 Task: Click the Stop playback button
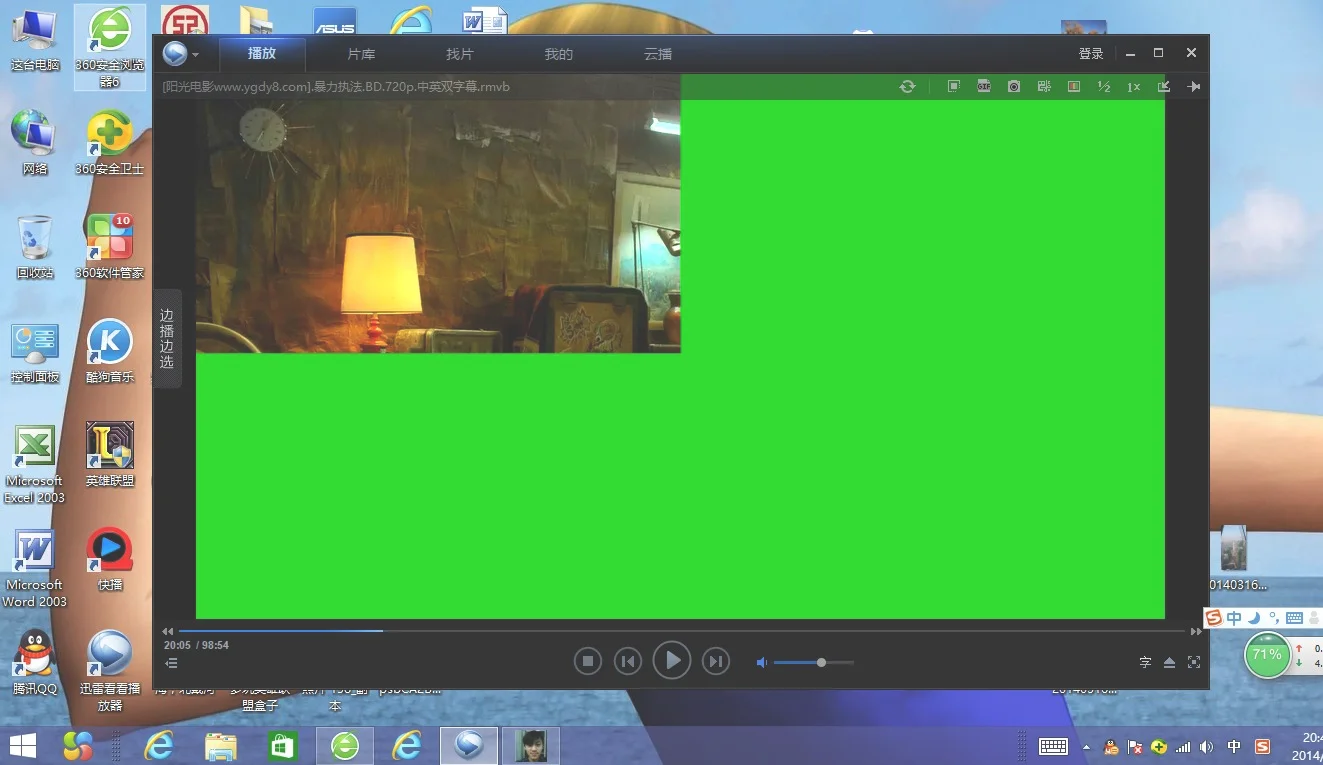(x=588, y=661)
